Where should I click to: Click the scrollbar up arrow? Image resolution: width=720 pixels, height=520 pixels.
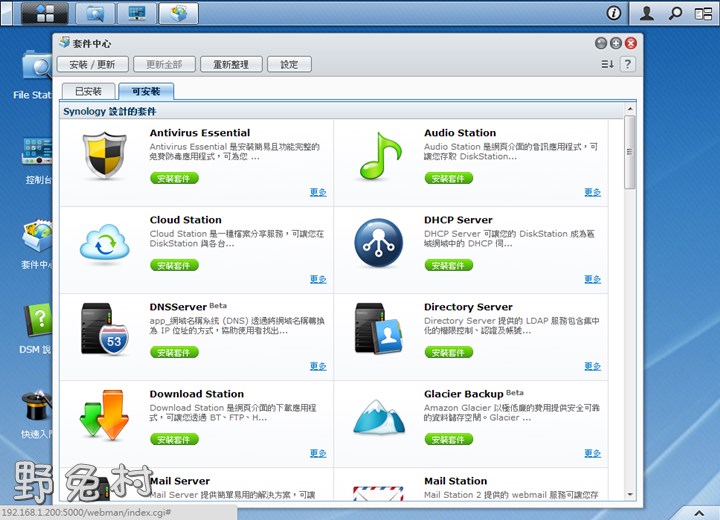[x=630, y=109]
